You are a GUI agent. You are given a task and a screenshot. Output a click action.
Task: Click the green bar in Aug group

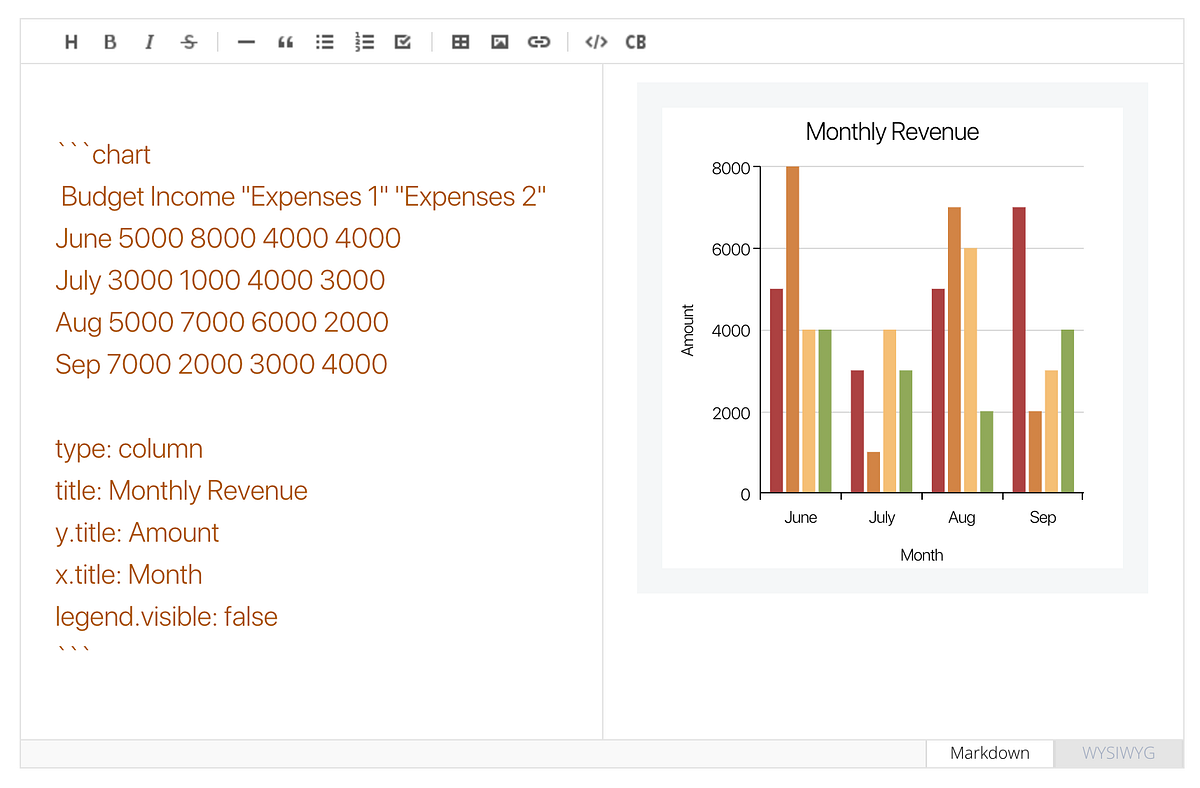click(987, 452)
